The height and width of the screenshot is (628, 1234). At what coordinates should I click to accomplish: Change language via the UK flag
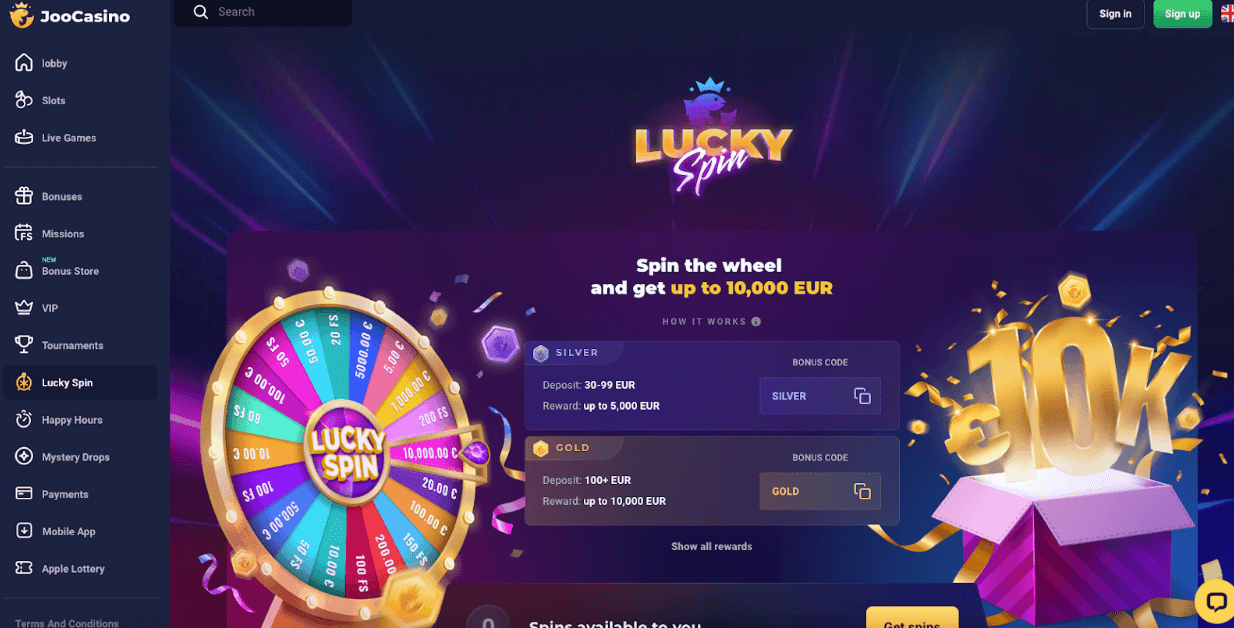coord(1227,13)
